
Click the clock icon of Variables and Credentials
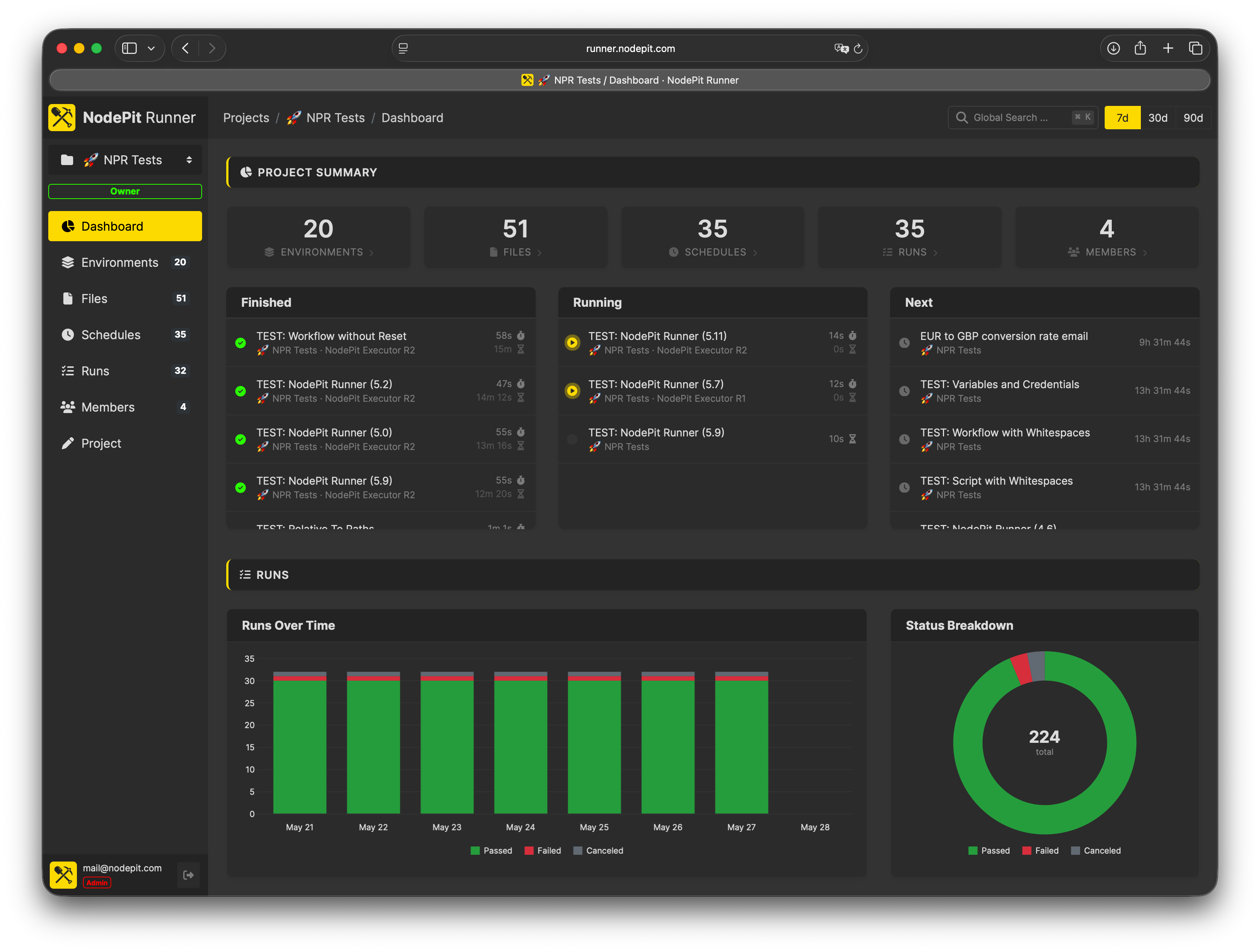point(904,391)
